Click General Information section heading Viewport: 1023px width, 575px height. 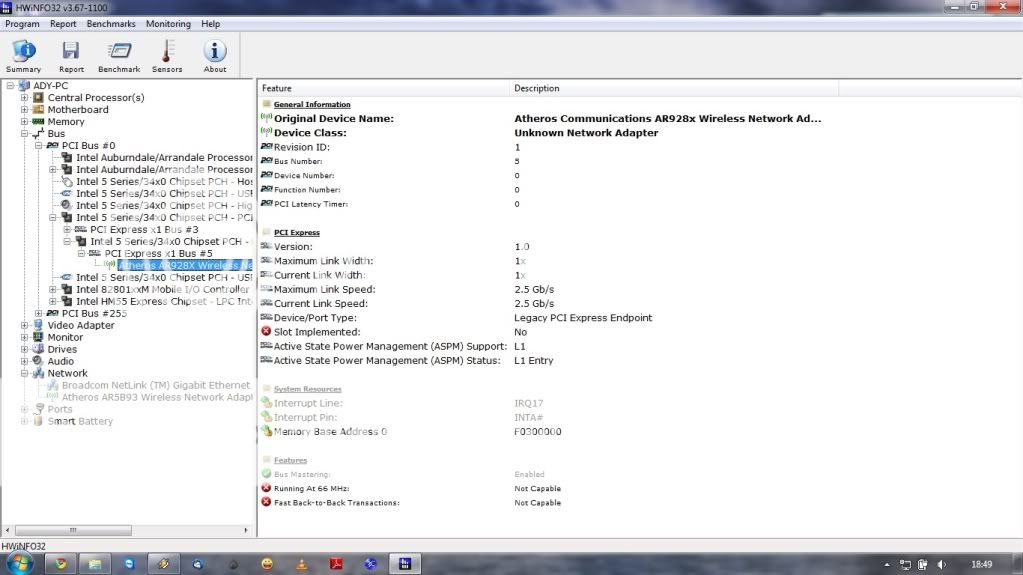click(x=312, y=104)
